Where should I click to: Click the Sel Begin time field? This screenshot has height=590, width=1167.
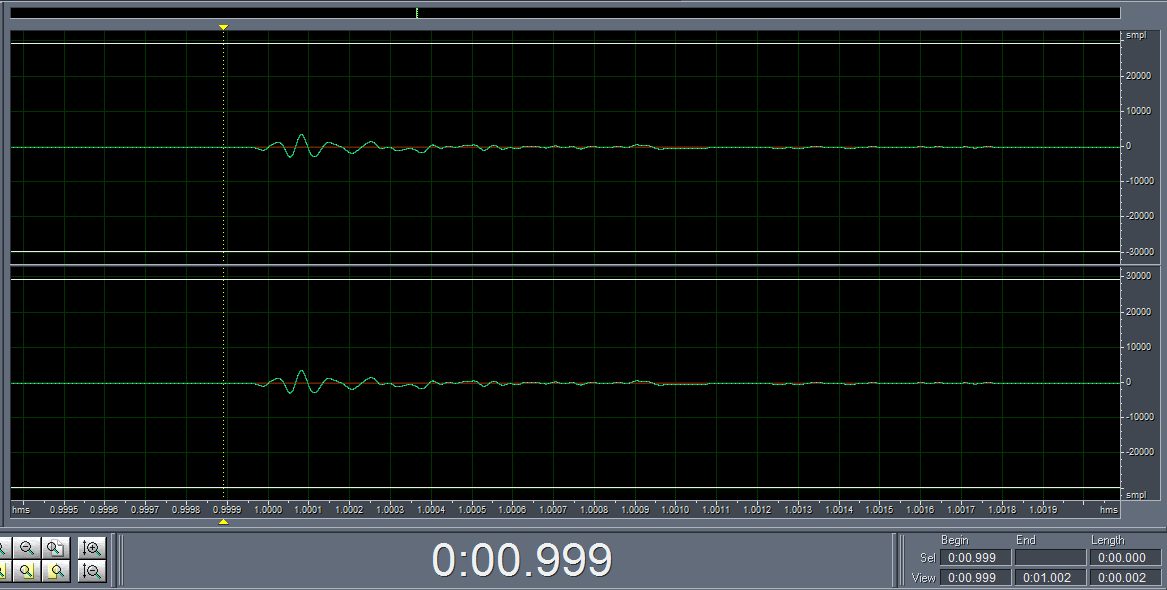[975, 557]
